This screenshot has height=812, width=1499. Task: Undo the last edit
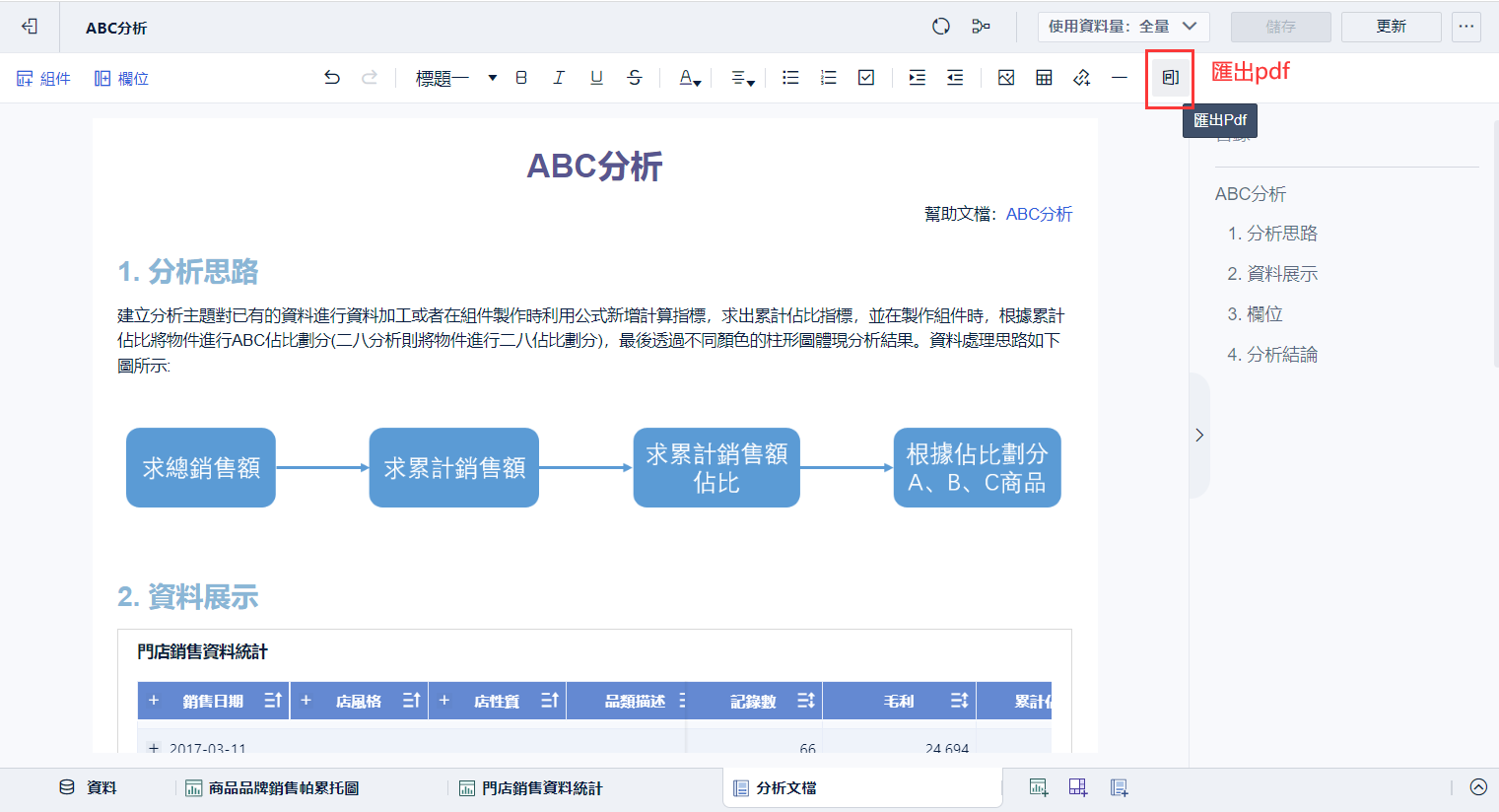click(x=332, y=78)
